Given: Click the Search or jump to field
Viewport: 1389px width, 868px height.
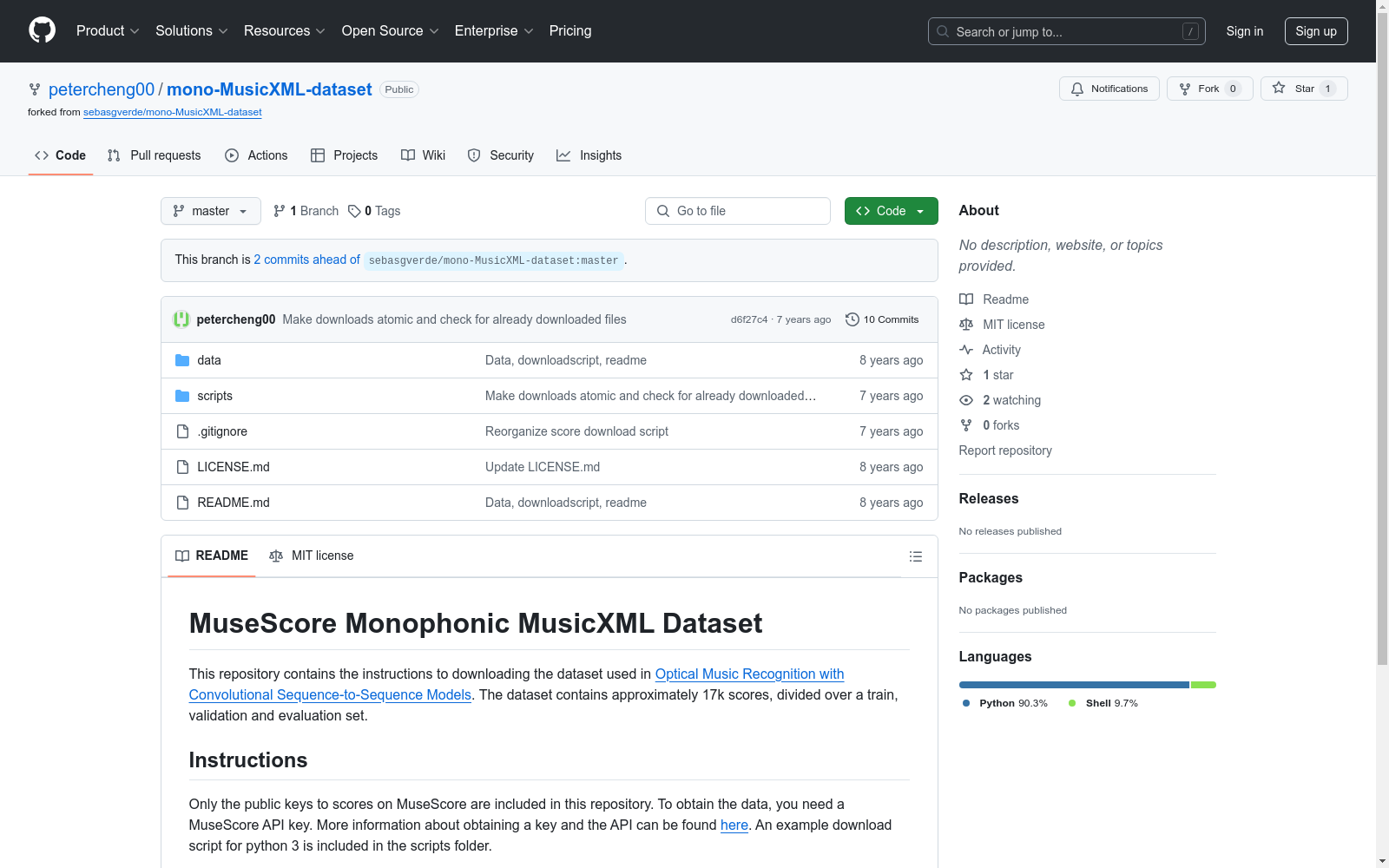Looking at the screenshot, I should pos(1067,31).
